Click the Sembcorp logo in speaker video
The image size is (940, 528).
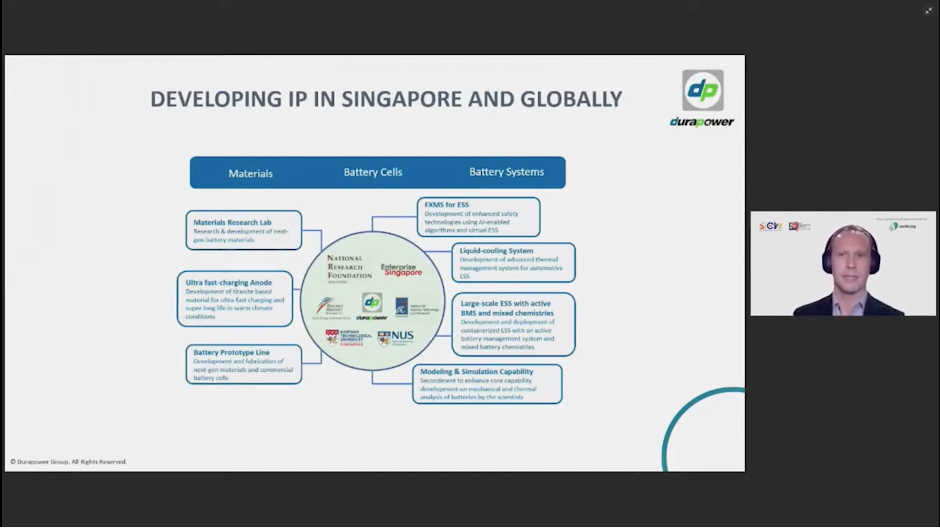(903, 226)
